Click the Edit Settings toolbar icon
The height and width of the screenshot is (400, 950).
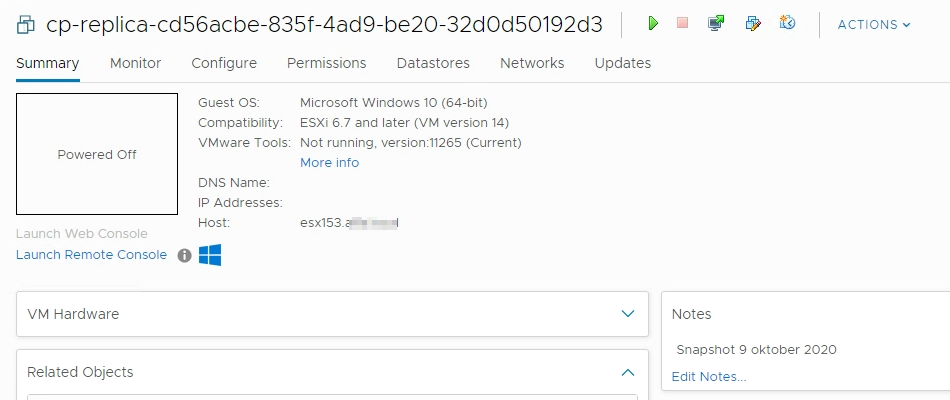[x=752, y=24]
